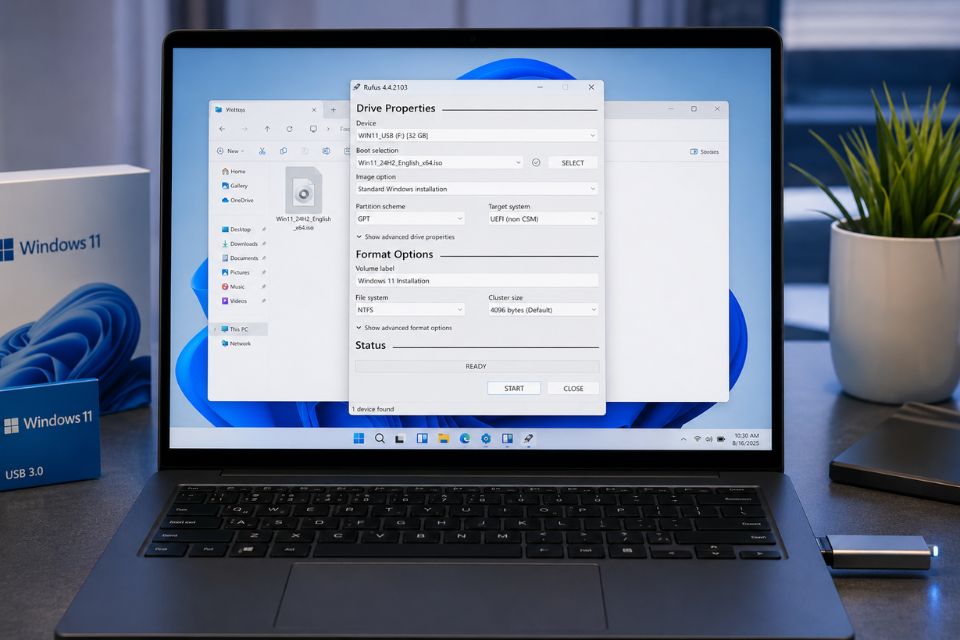The image size is (960, 640).
Task: Click the battery icon in system tray
Action: pos(721,439)
